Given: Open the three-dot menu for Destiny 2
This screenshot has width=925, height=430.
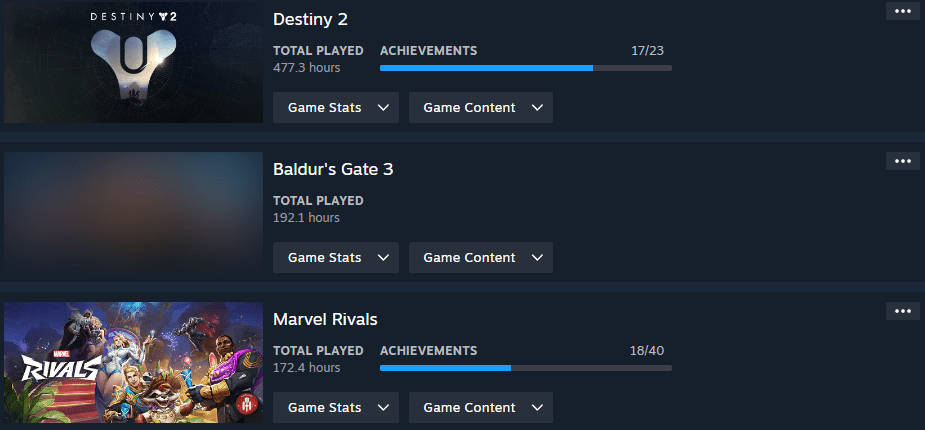Looking at the screenshot, I should 903,11.
